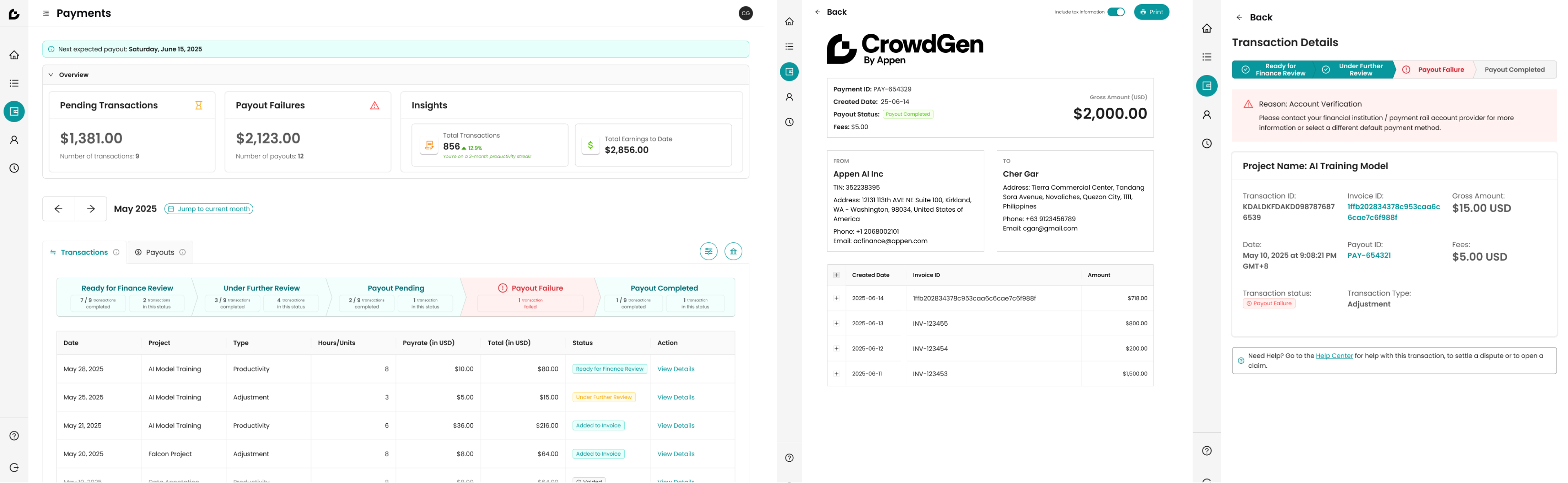Image resolution: width=1568 pixels, height=483 pixels.
Task: Open the filter settings icon button
Action: (708, 252)
